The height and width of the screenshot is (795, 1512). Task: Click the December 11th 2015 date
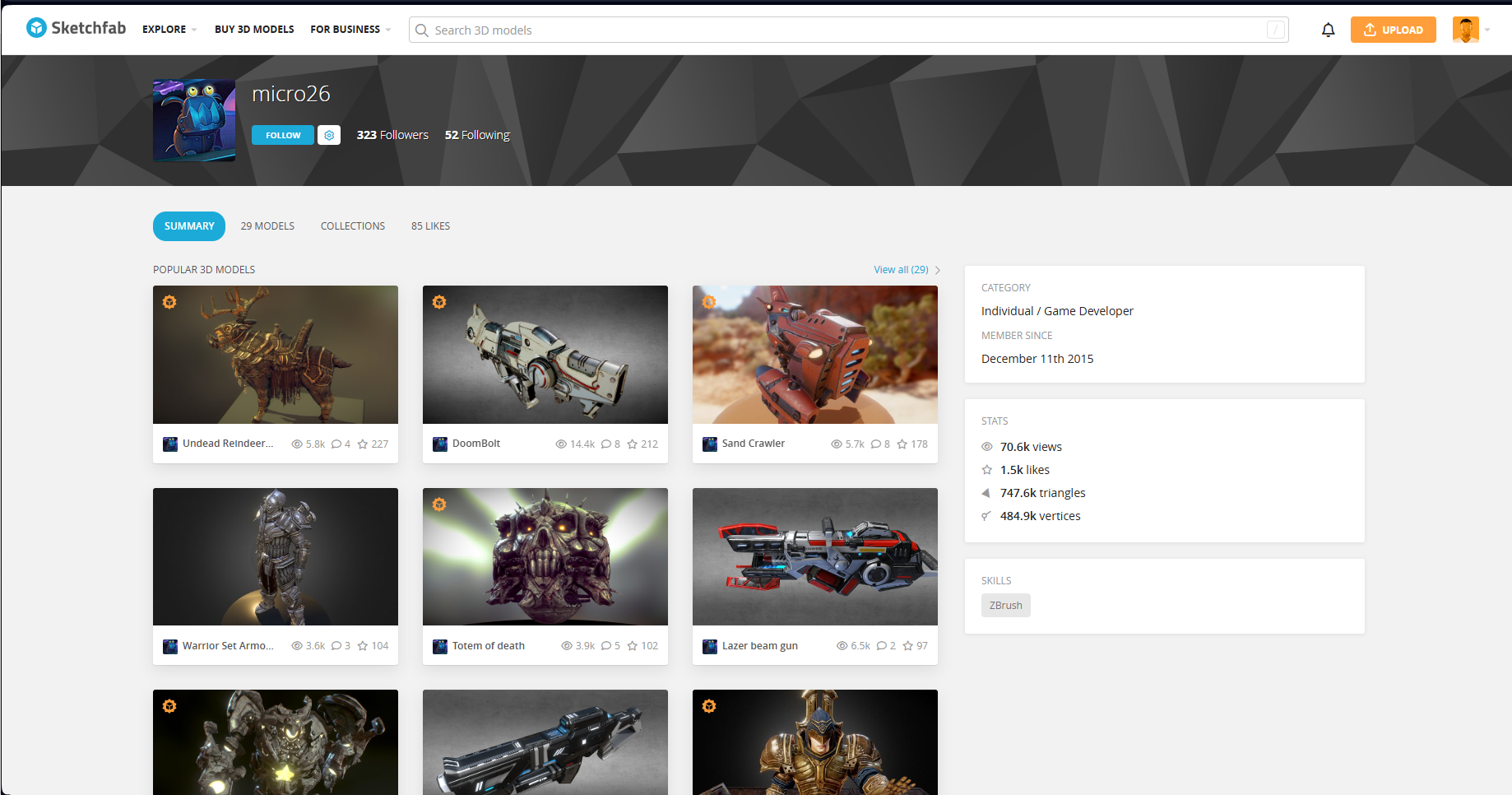[x=1037, y=359]
